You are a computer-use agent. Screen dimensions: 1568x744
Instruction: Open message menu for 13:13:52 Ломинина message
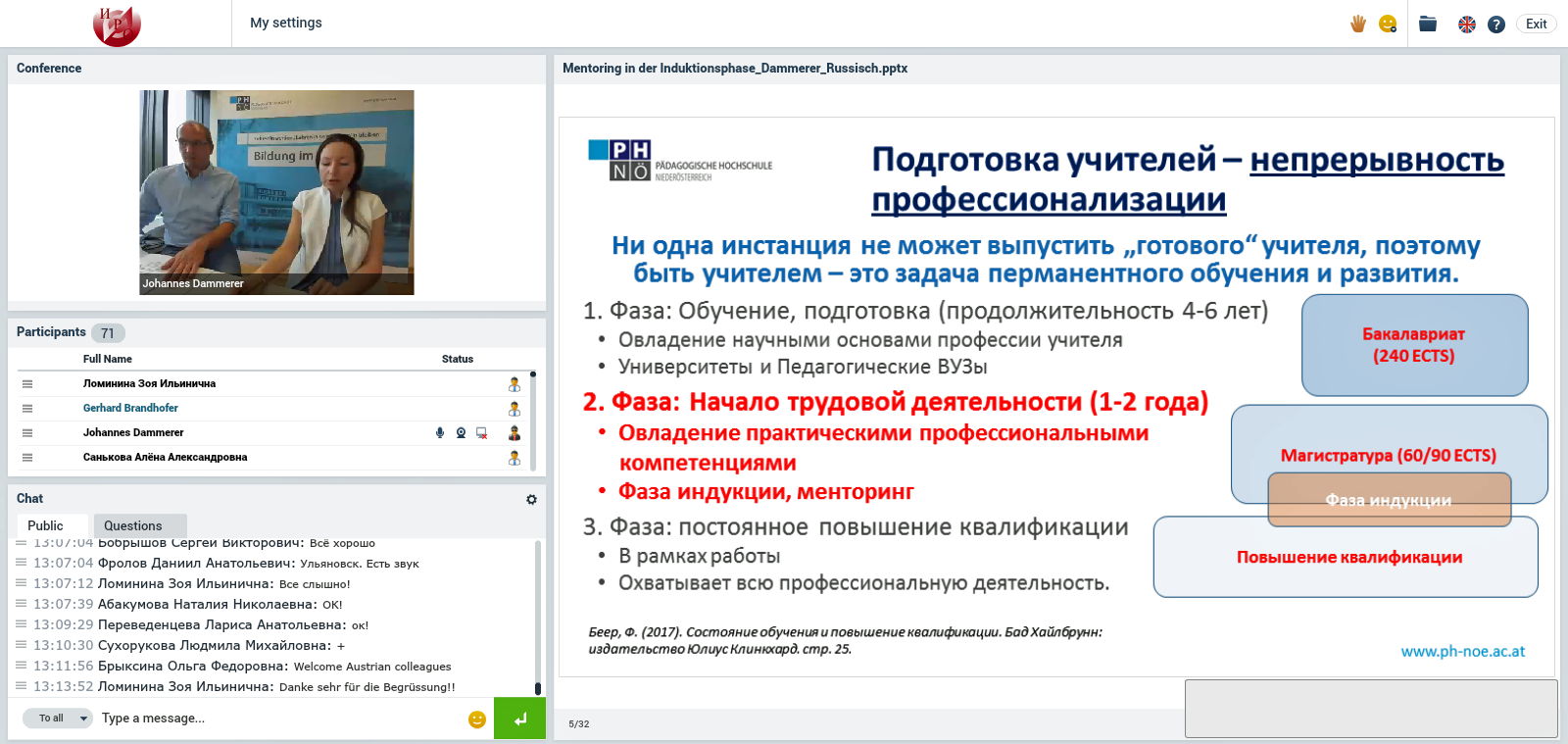tap(22, 686)
